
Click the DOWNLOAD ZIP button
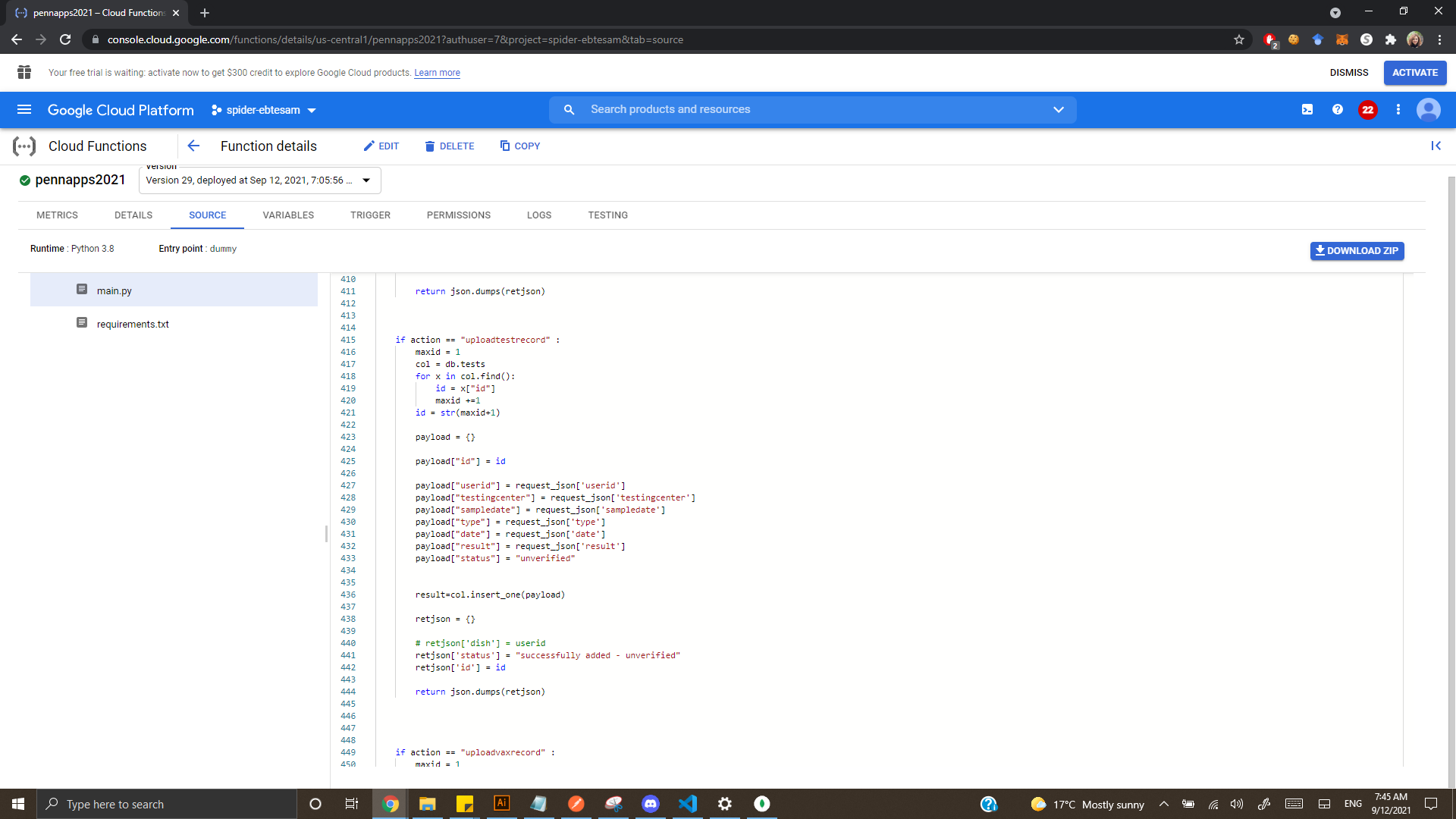click(x=1357, y=251)
